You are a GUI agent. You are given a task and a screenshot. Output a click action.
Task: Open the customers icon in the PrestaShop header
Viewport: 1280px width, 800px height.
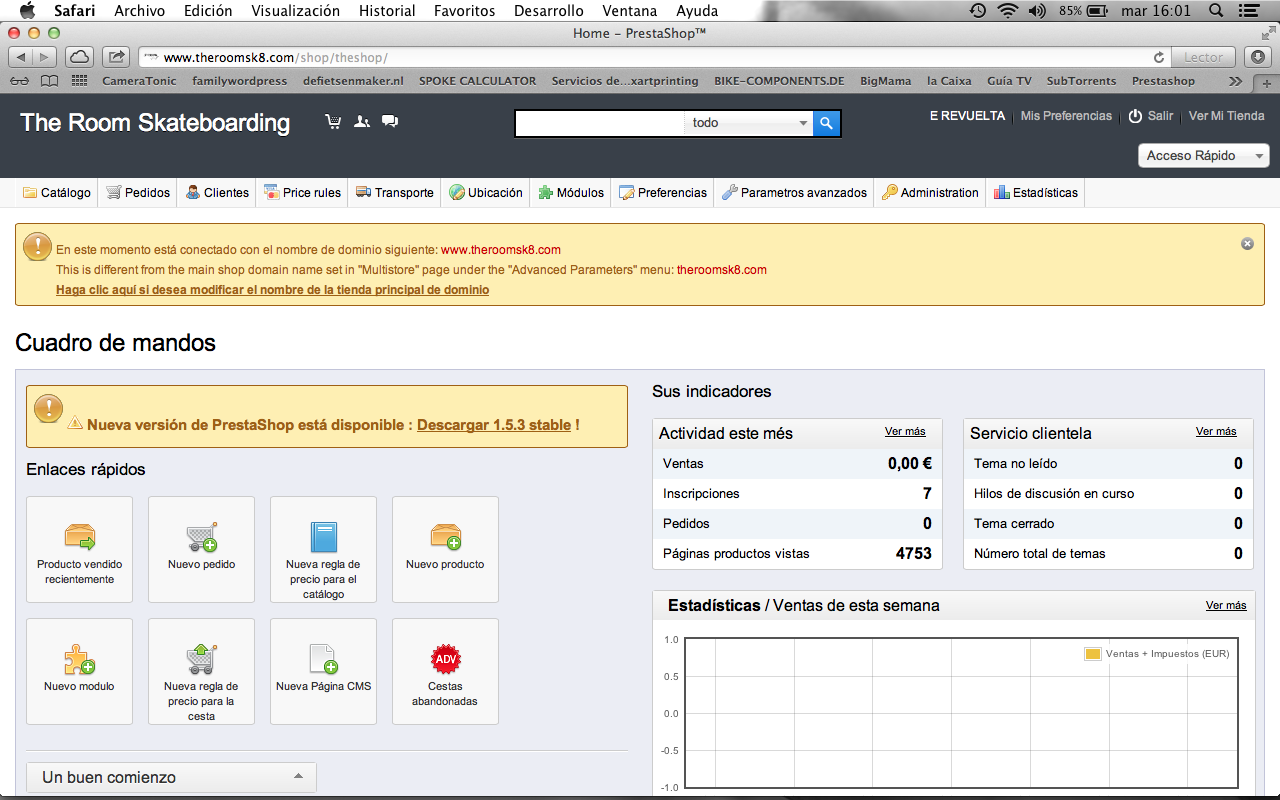(362, 122)
